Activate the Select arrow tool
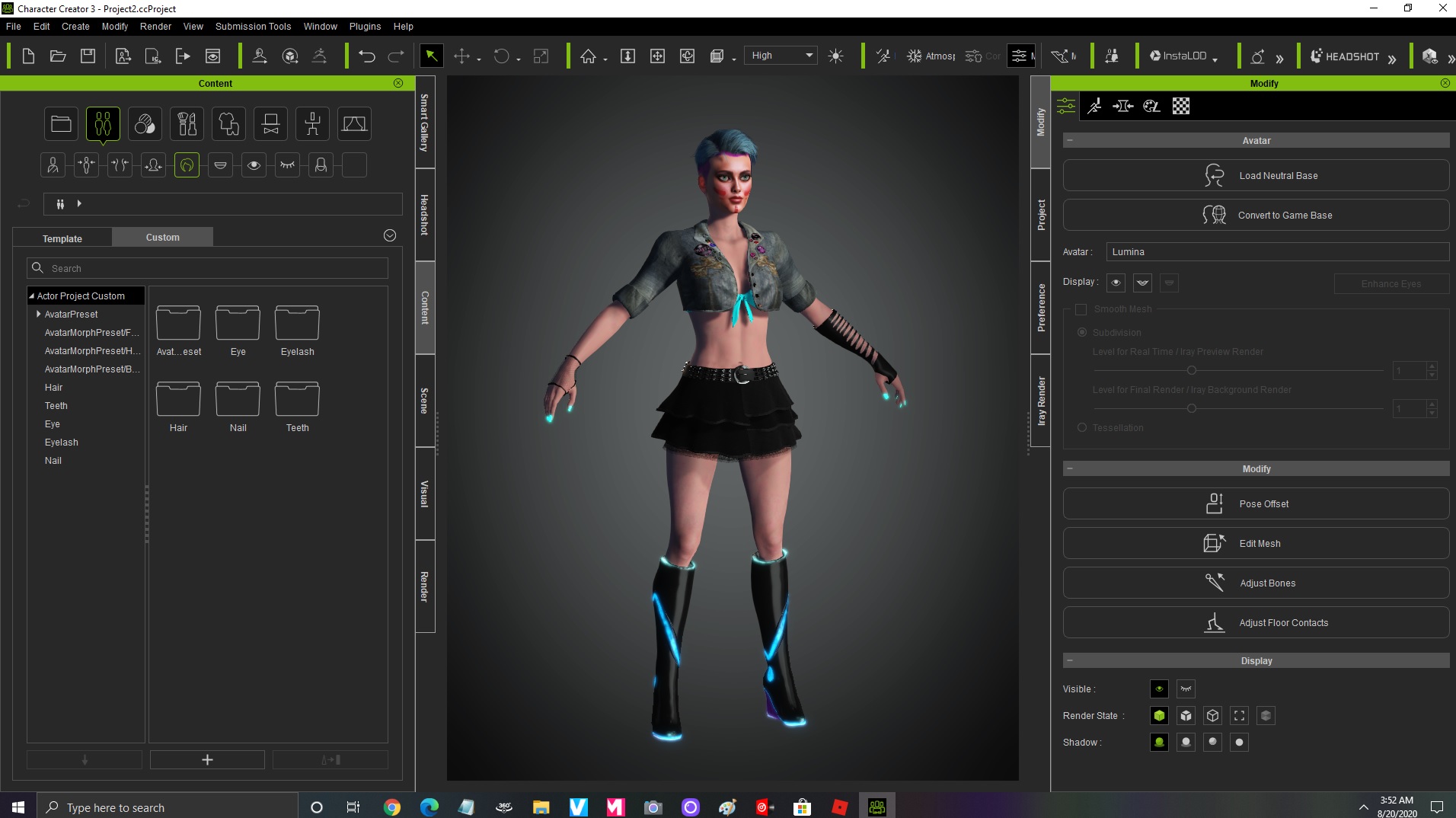The image size is (1456, 818). [431, 56]
